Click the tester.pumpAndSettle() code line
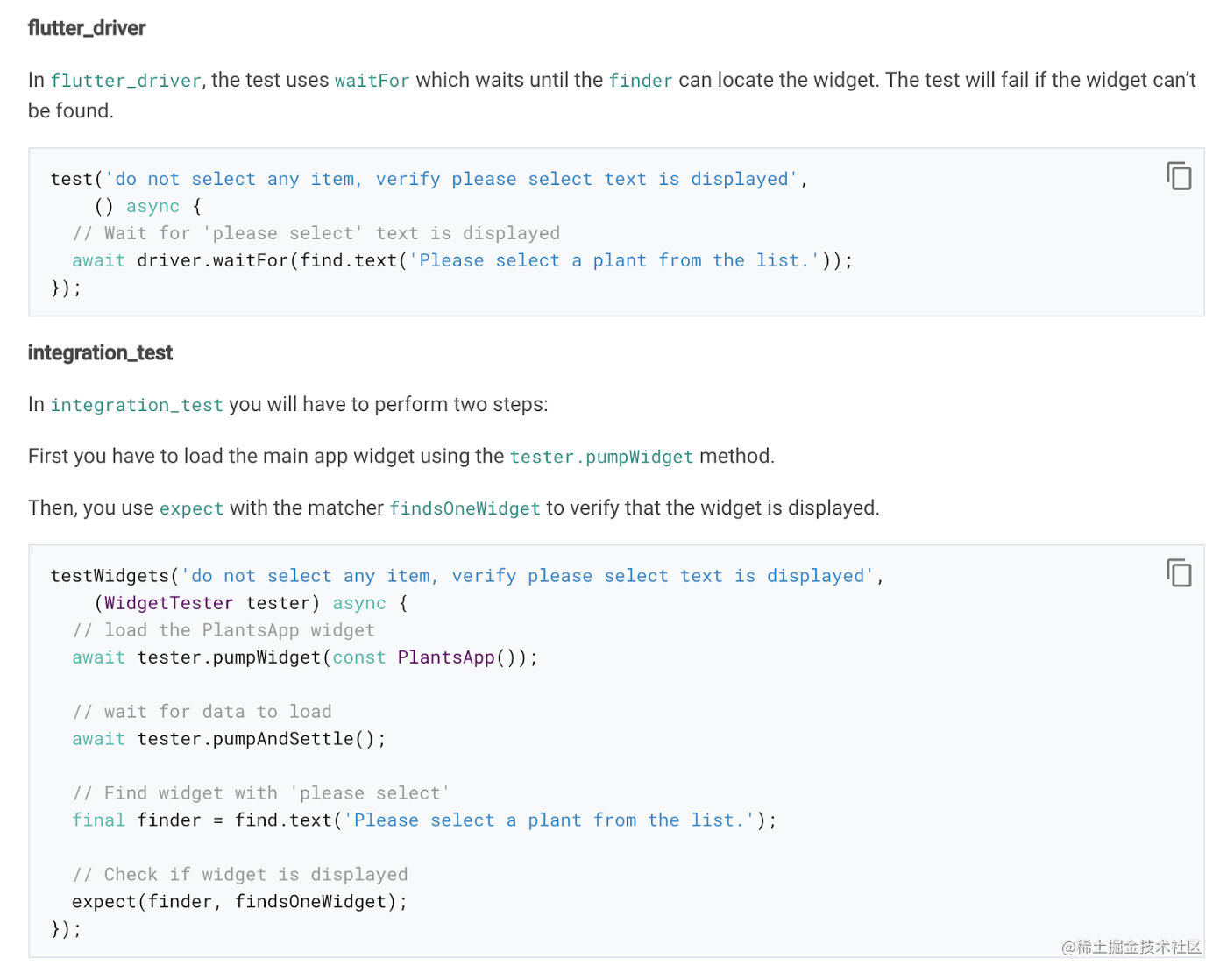 coord(229,739)
